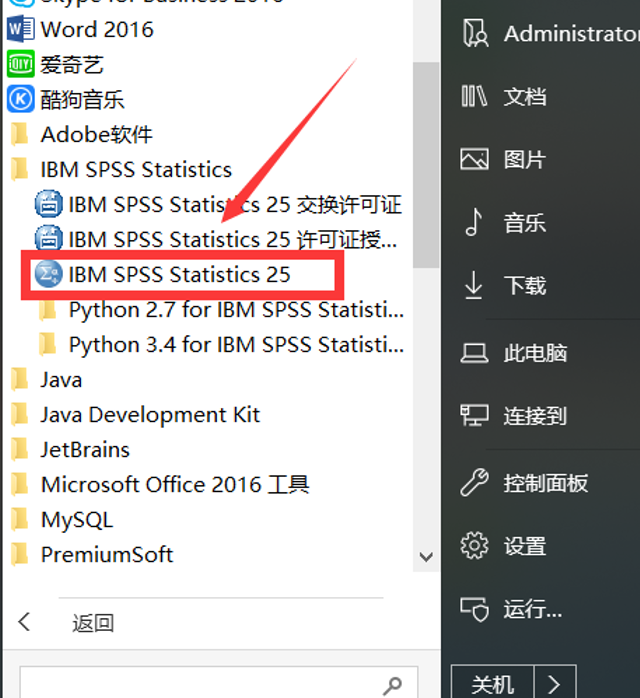Click the program list scrollbar thumb
640x698 pixels.
426,165
